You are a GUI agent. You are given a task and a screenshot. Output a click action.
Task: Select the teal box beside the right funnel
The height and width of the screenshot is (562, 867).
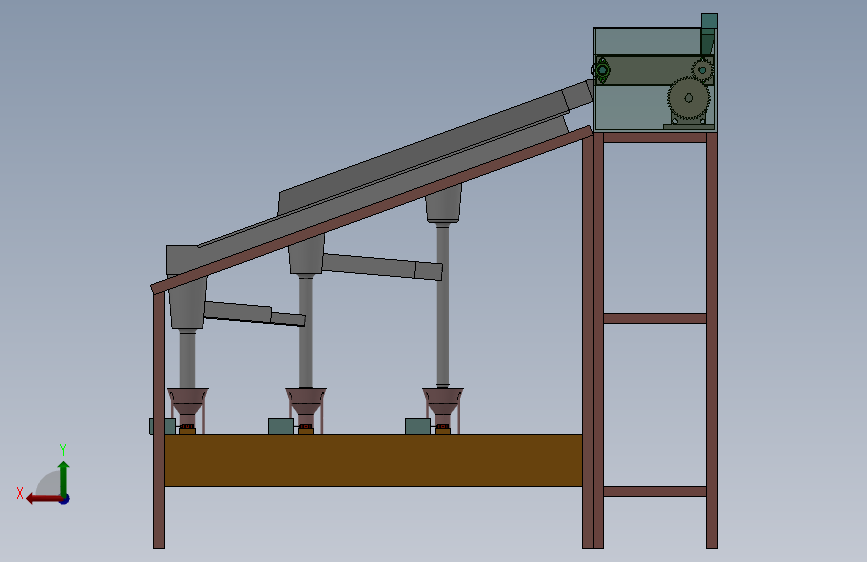pos(417,426)
